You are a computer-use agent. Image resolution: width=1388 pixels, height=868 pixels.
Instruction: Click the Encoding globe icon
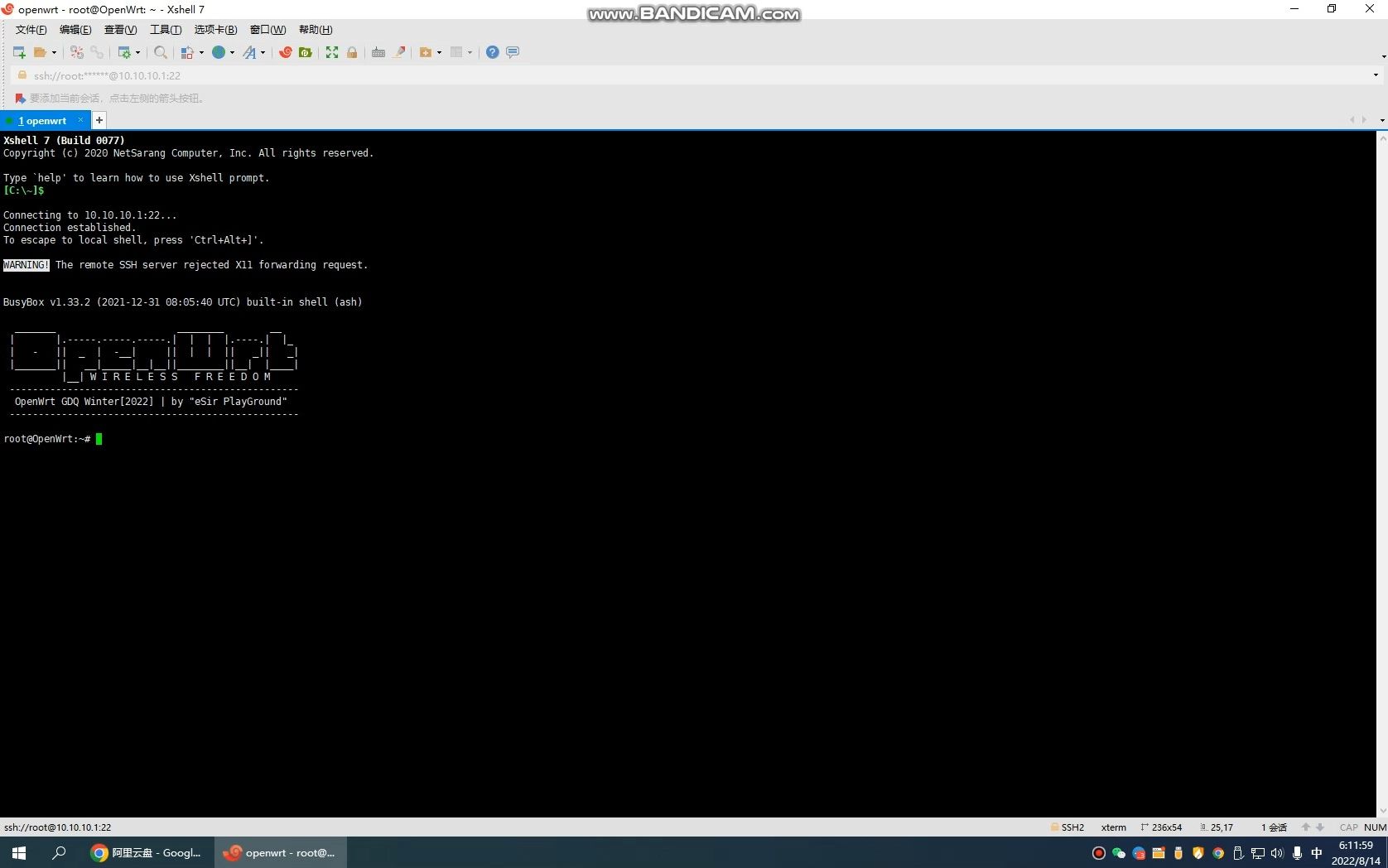219,52
